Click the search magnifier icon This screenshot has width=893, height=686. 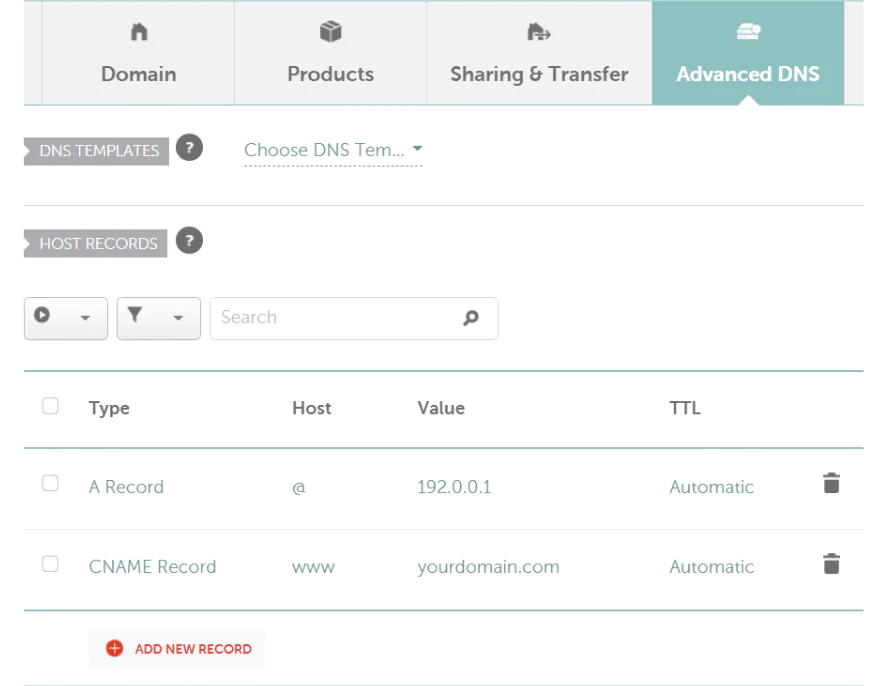[471, 318]
